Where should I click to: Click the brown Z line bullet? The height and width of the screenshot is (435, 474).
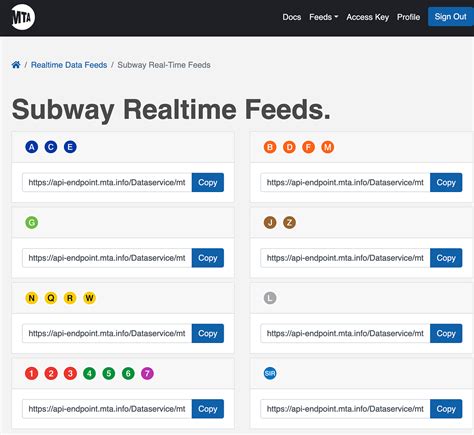pyautogui.click(x=289, y=222)
